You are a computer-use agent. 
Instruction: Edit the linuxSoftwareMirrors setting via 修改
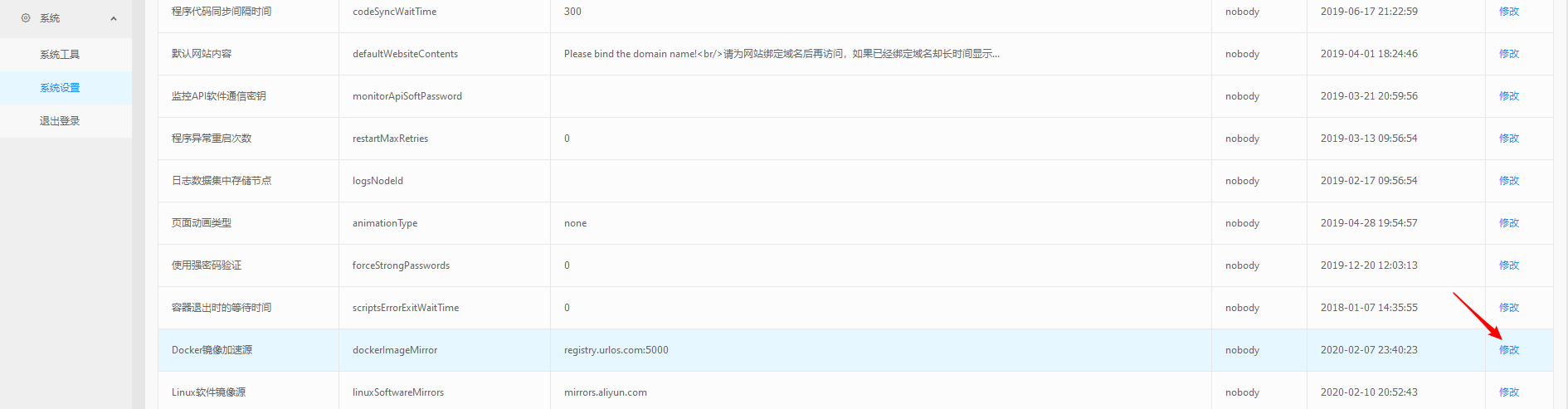click(1508, 392)
